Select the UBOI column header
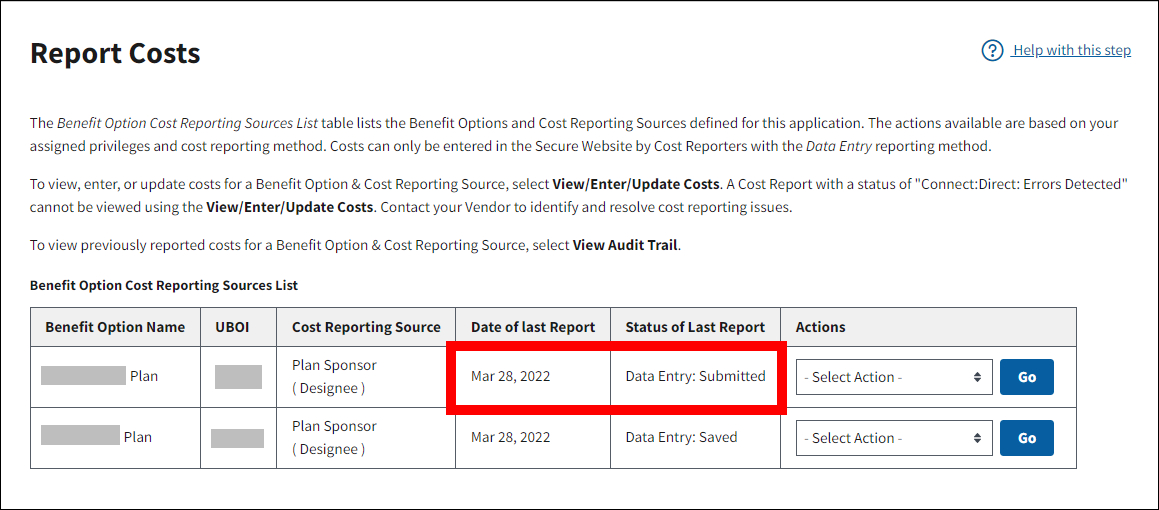 (238, 327)
